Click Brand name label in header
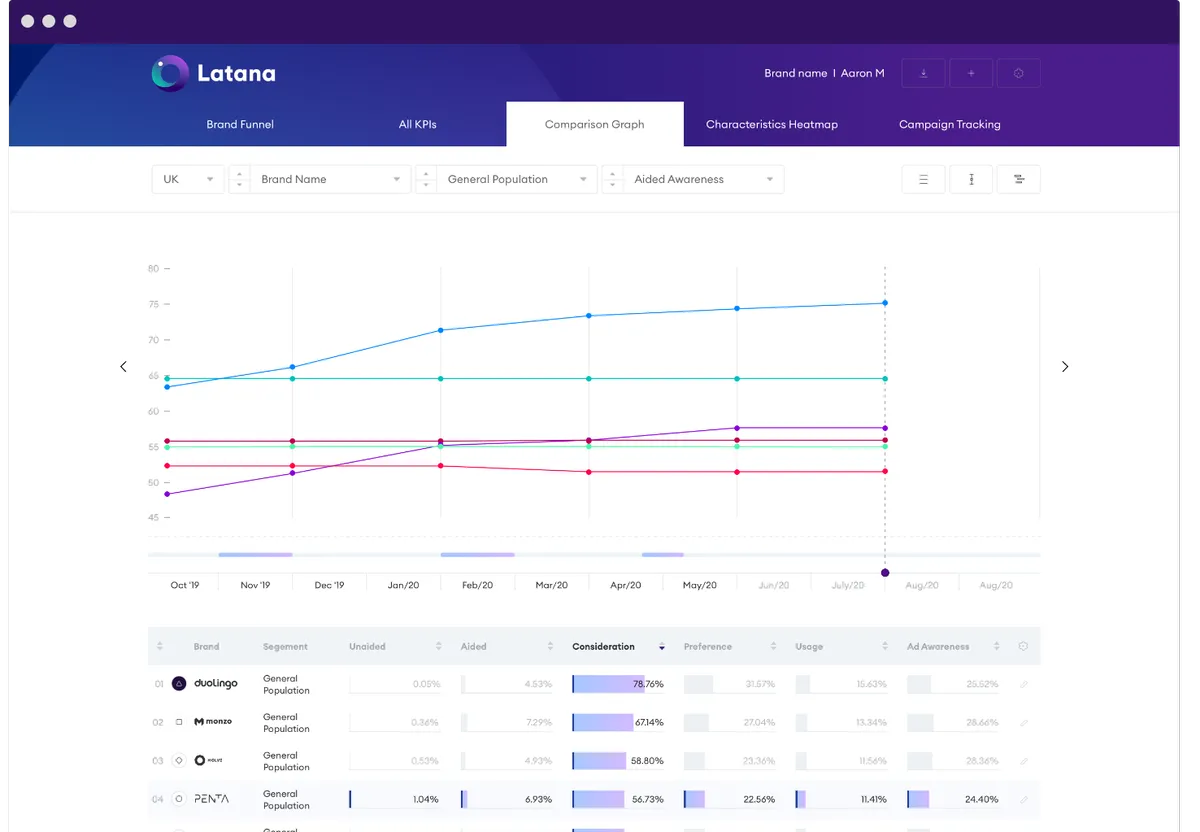 796,73
